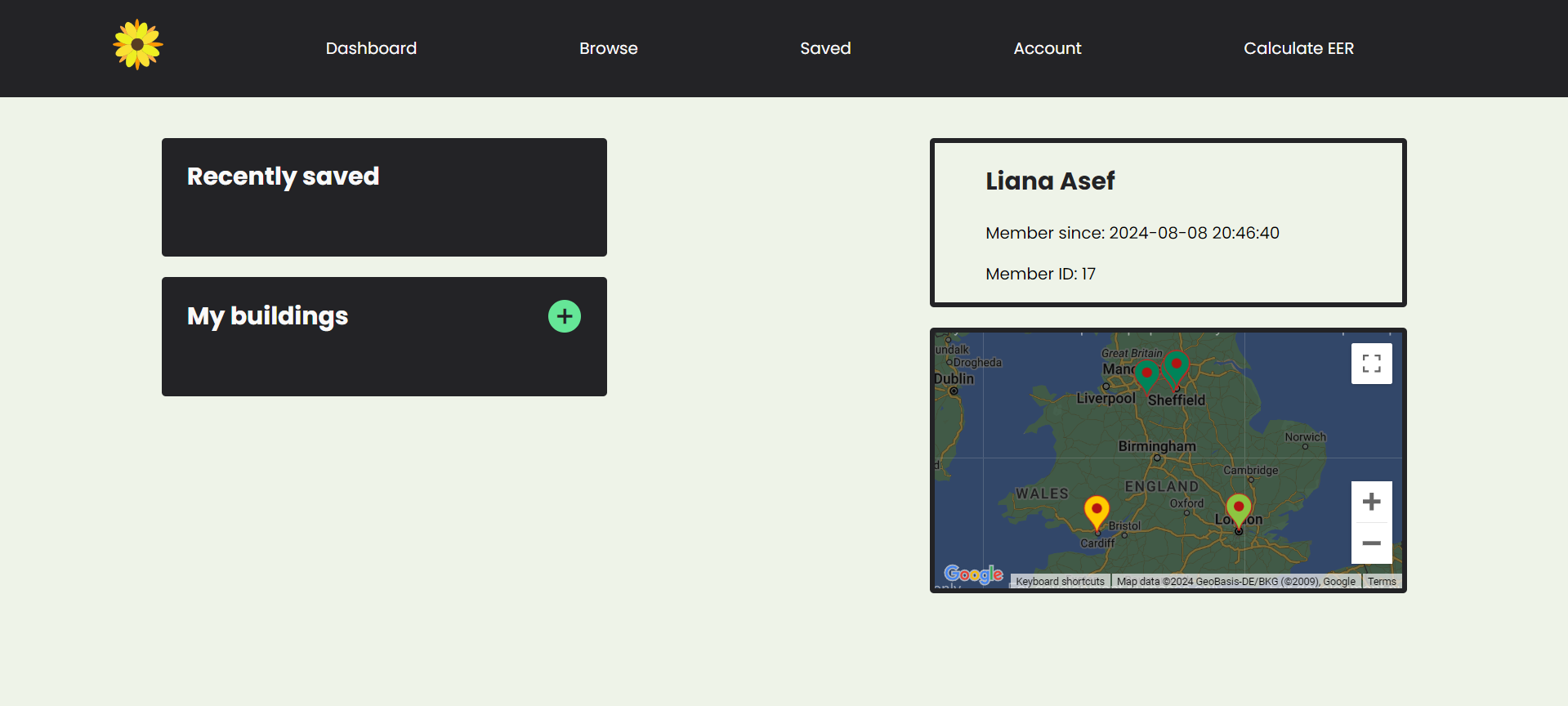Click the Dublin label on the map
1568x706 pixels.
(x=954, y=378)
